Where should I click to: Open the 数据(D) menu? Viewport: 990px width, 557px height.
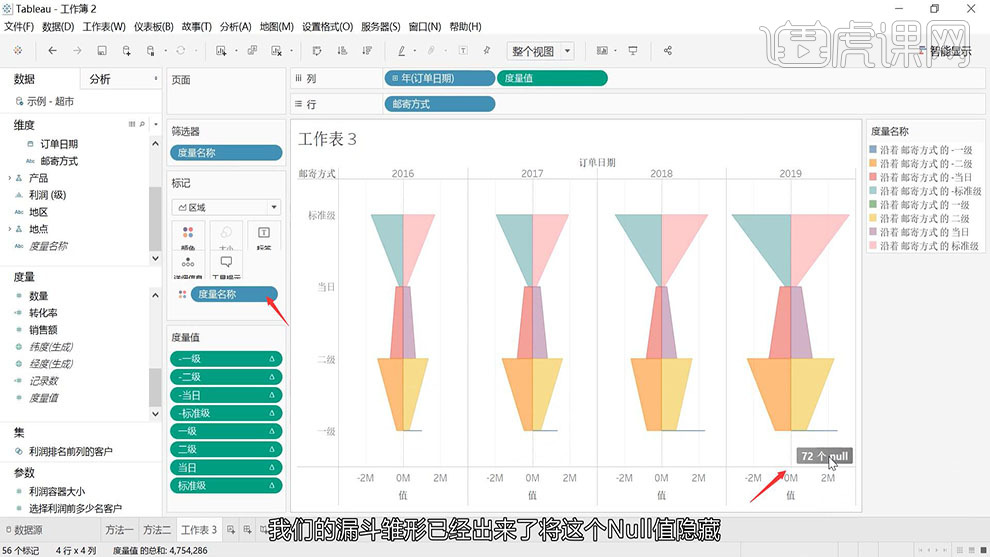click(58, 27)
